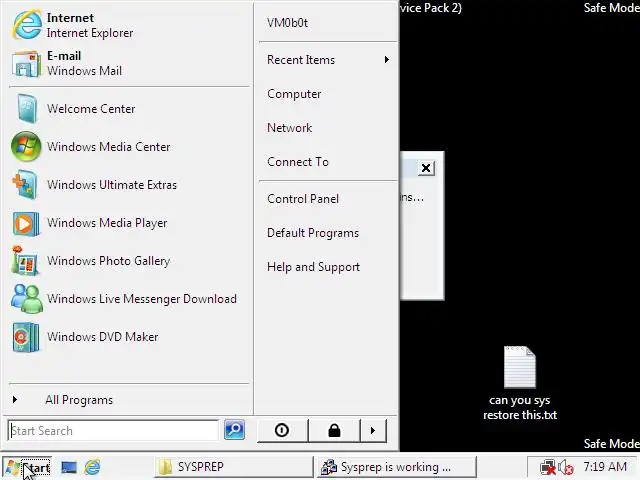Close the Sysprep dialog with X button
Screen dimensions: 640x480
pos(426,168)
